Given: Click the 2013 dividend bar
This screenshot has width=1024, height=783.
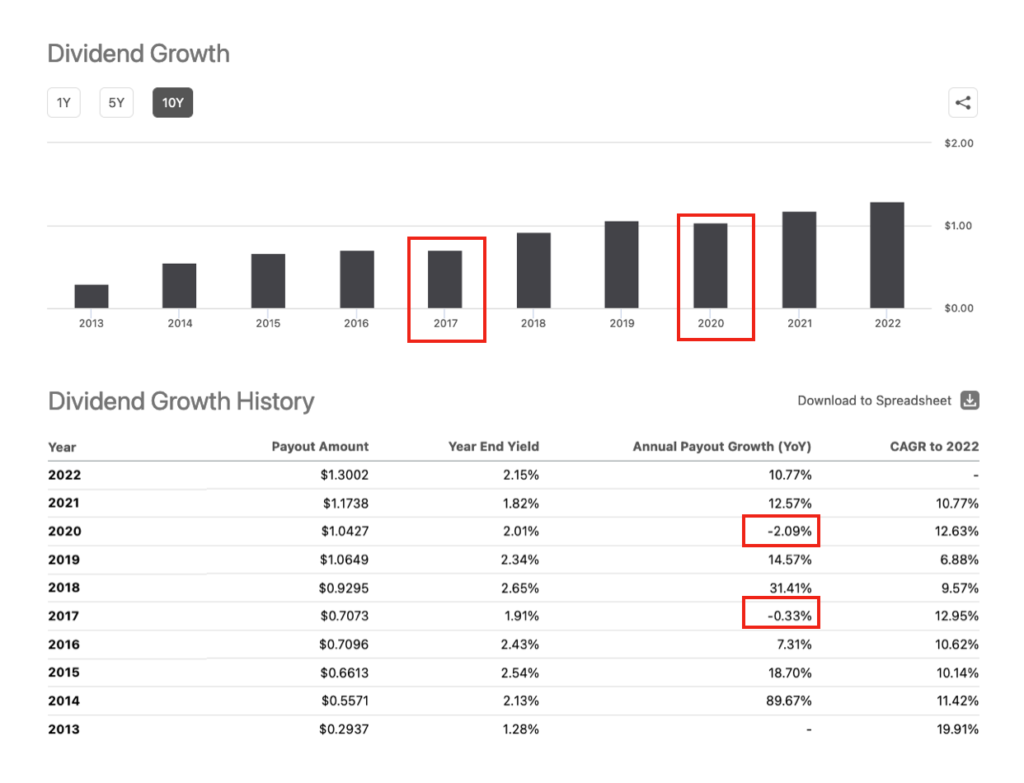Looking at the screenshot, I should point(91,296).
